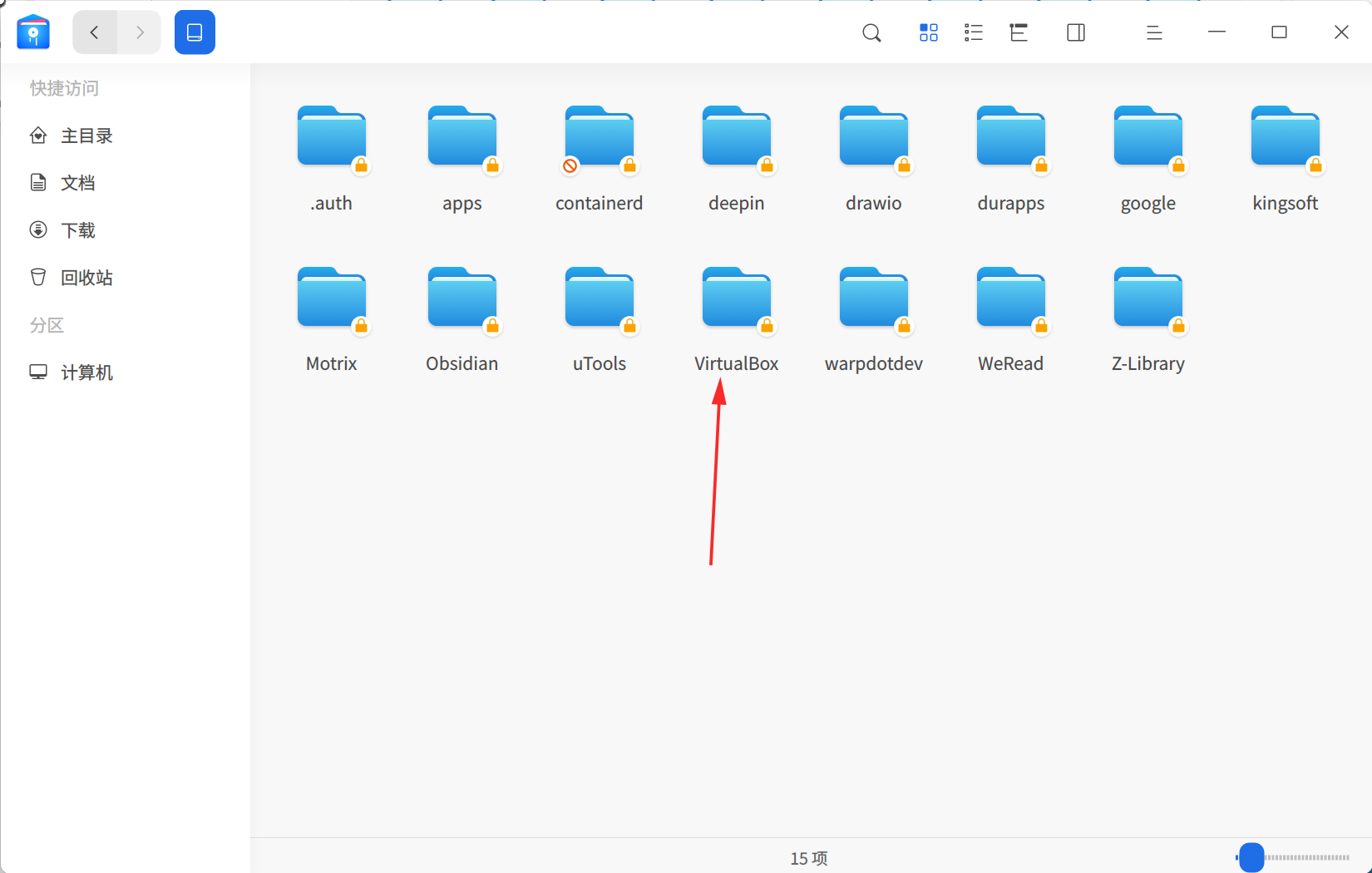Click the kingsoft folder name label

(1286, 204)
